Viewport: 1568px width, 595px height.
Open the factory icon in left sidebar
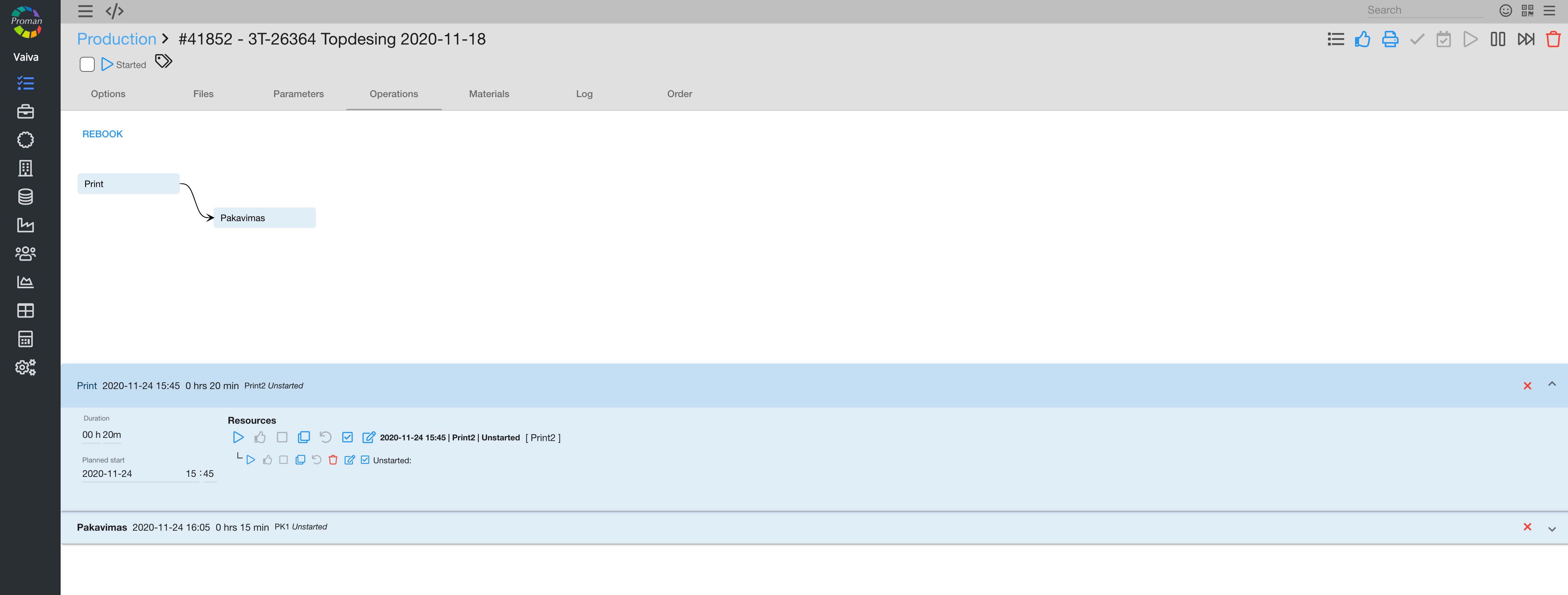[25, 225]
